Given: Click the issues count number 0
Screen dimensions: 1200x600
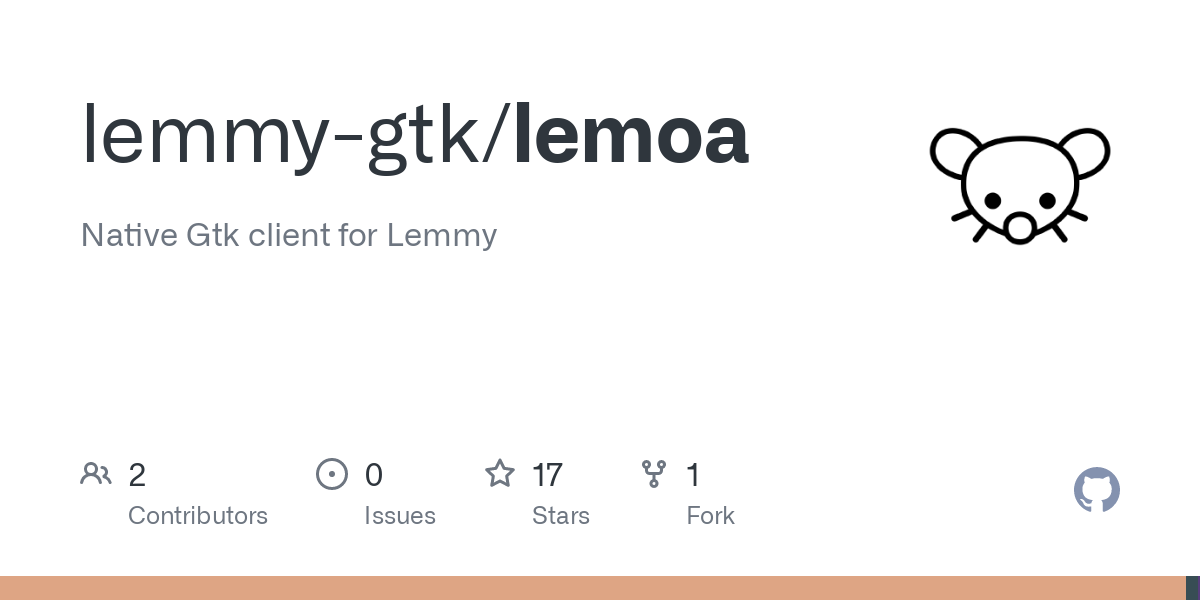Looking at the screenshot, I should tap(373, 475).
